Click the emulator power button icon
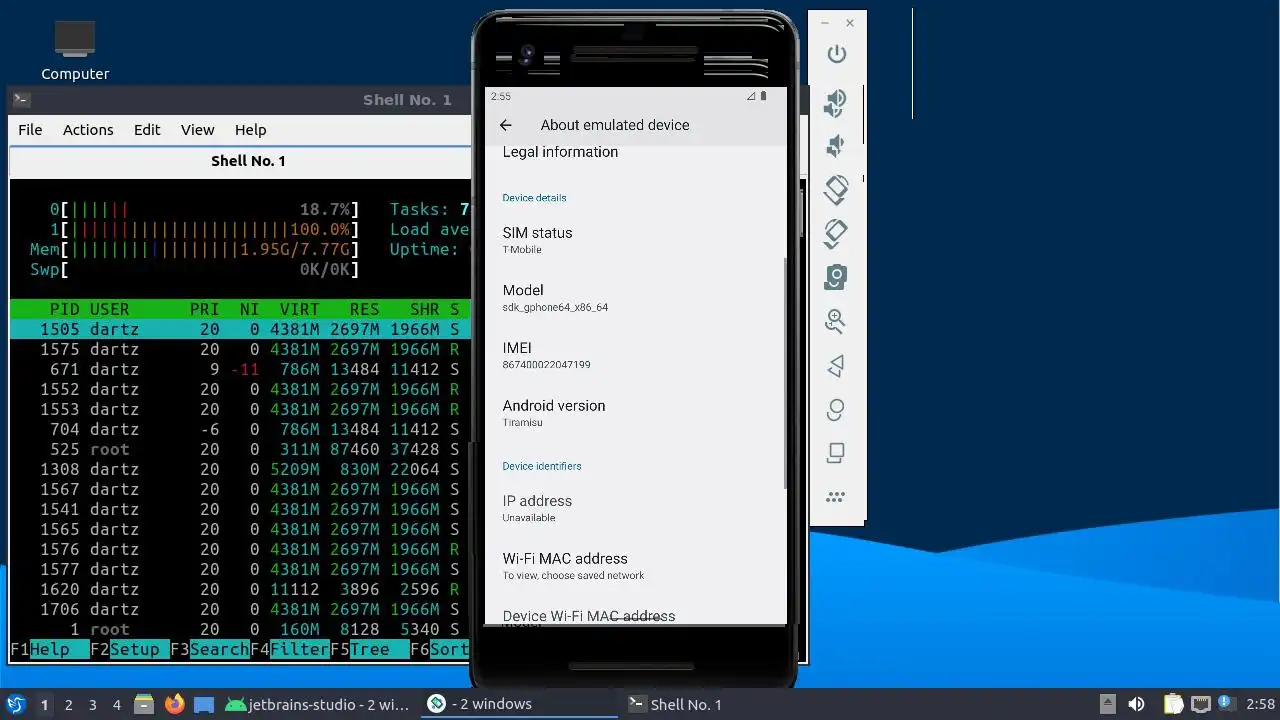Viewport: 1280px width, 720px height. tap(837, 54)
